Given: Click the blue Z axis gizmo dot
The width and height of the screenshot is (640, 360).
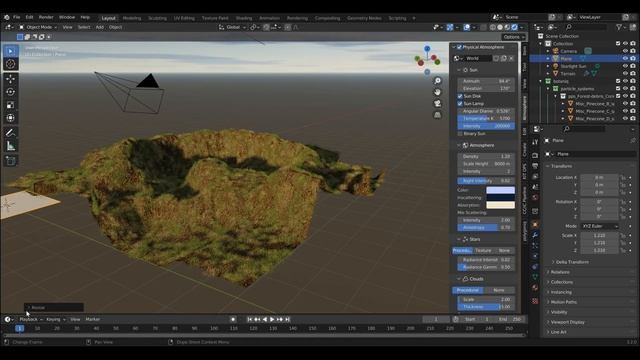Looking at the screenshot, I should pyautogui.click(x=427, y=49).
